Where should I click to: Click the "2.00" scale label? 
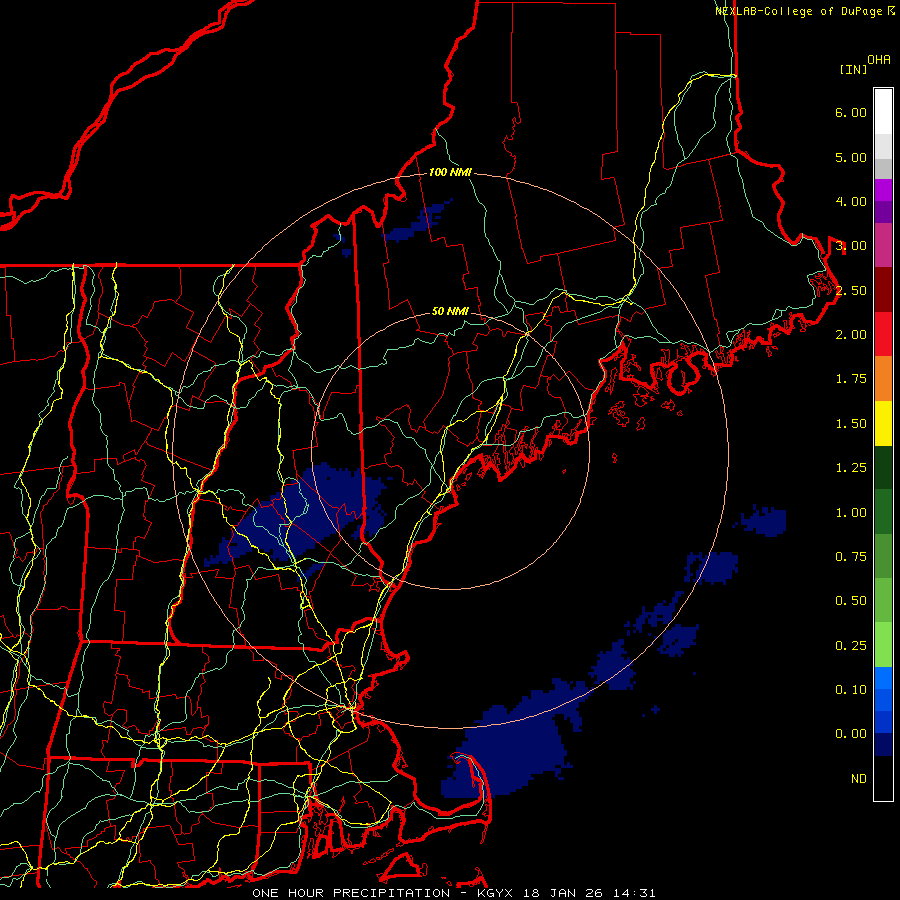point(851,335)
